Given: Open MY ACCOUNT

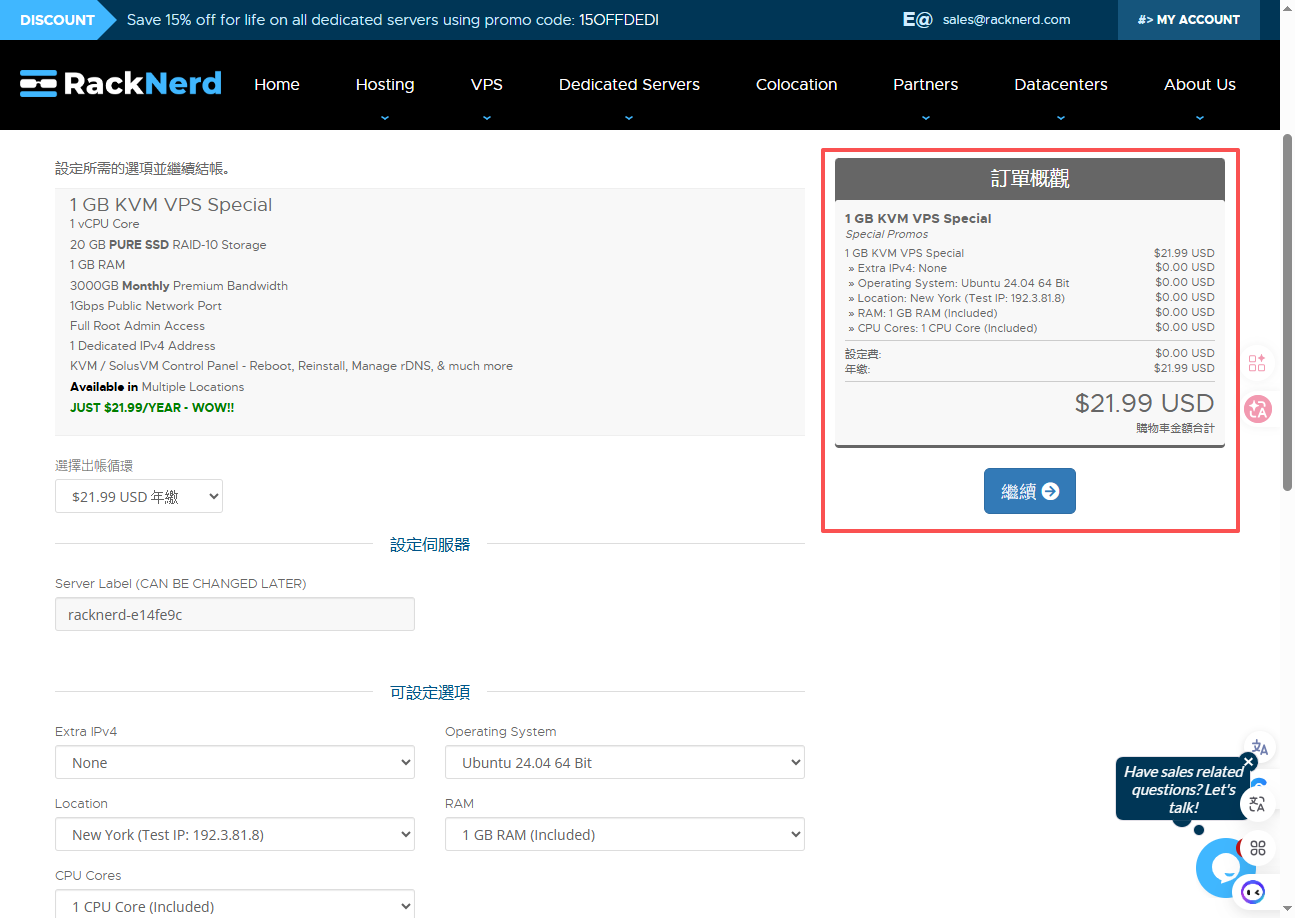Looking at the screenshot, I should coord(1189,20).
